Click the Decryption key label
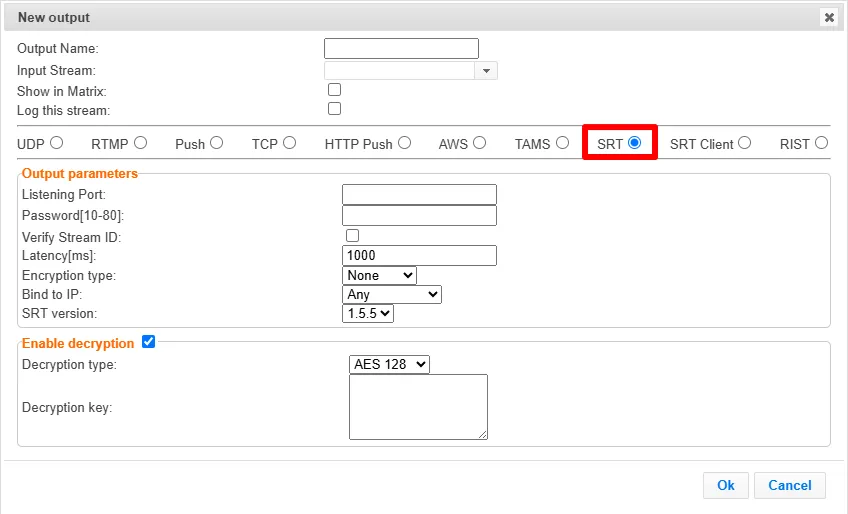848x514 pixels. (67, 407)
